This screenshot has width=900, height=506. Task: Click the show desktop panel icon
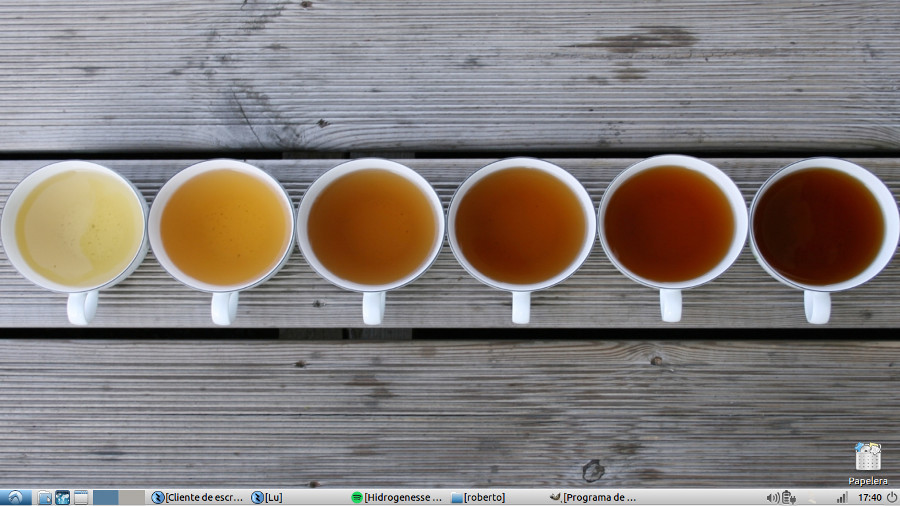(81, 497)
